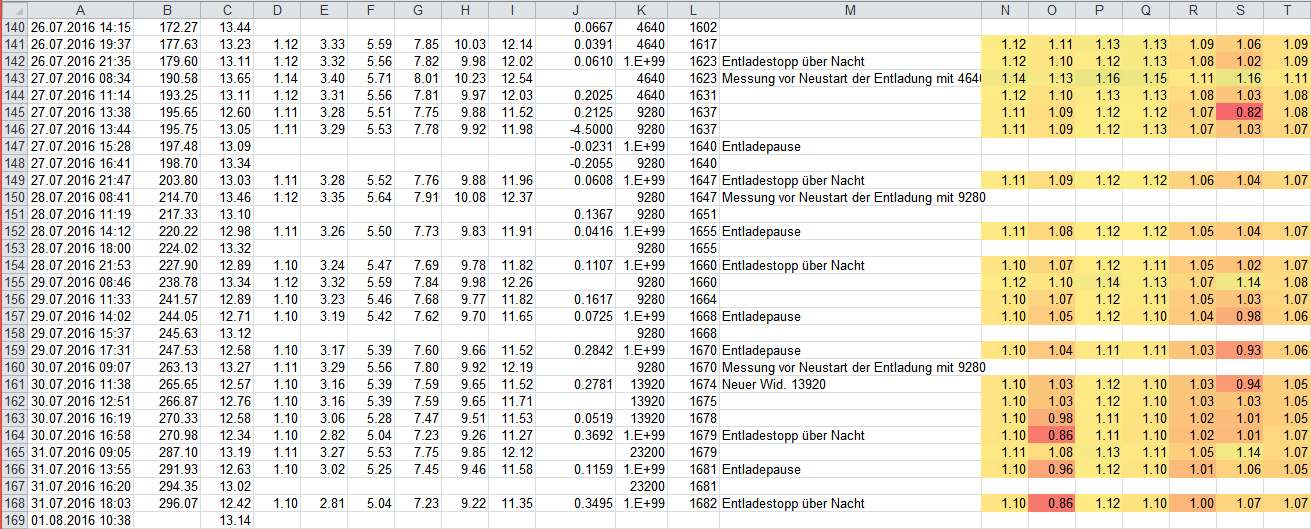Select row 145 header
This screenshot has height=529, width=1311.
14,112
